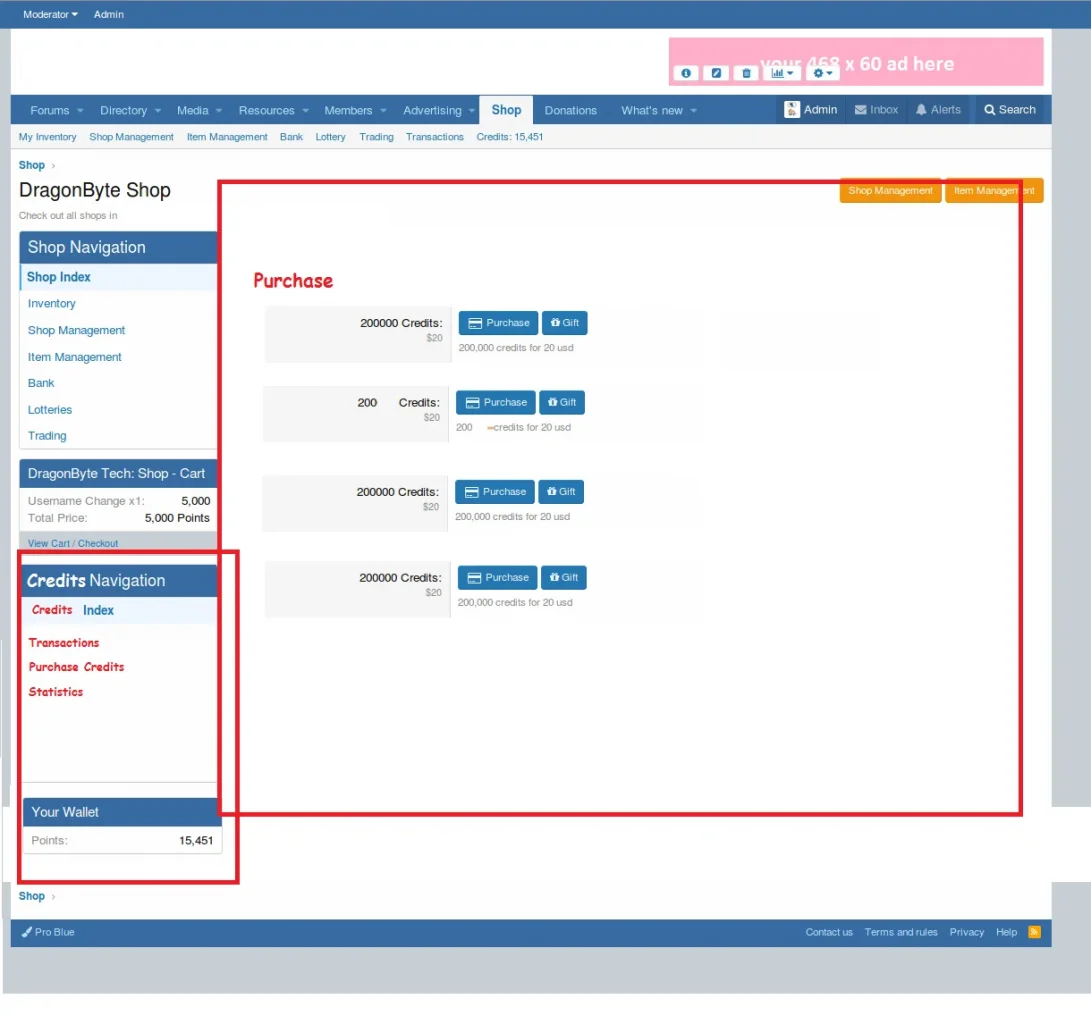Open Inventory in Shop Navigation sidebar
The image size is (1091, 1024).
(51, 304)
